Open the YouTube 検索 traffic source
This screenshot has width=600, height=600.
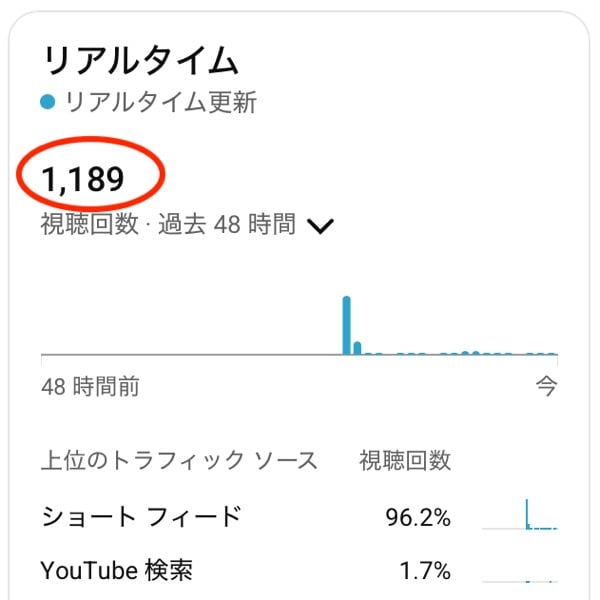[x=117, y=571]
